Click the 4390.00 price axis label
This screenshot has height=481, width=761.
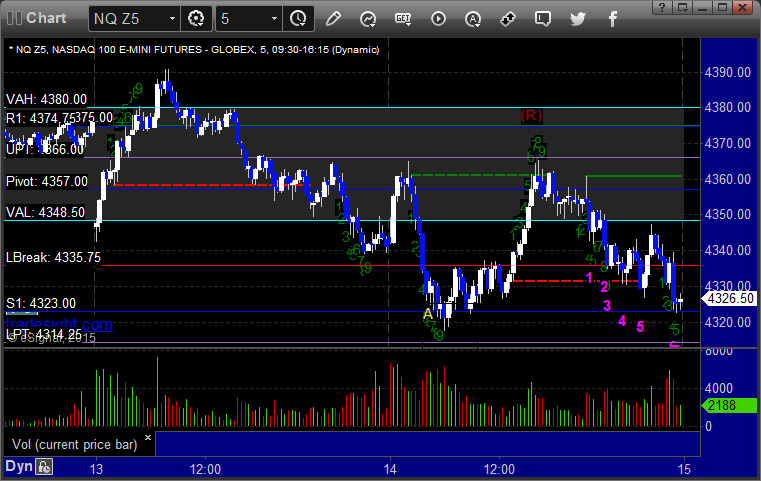[728, 72]
